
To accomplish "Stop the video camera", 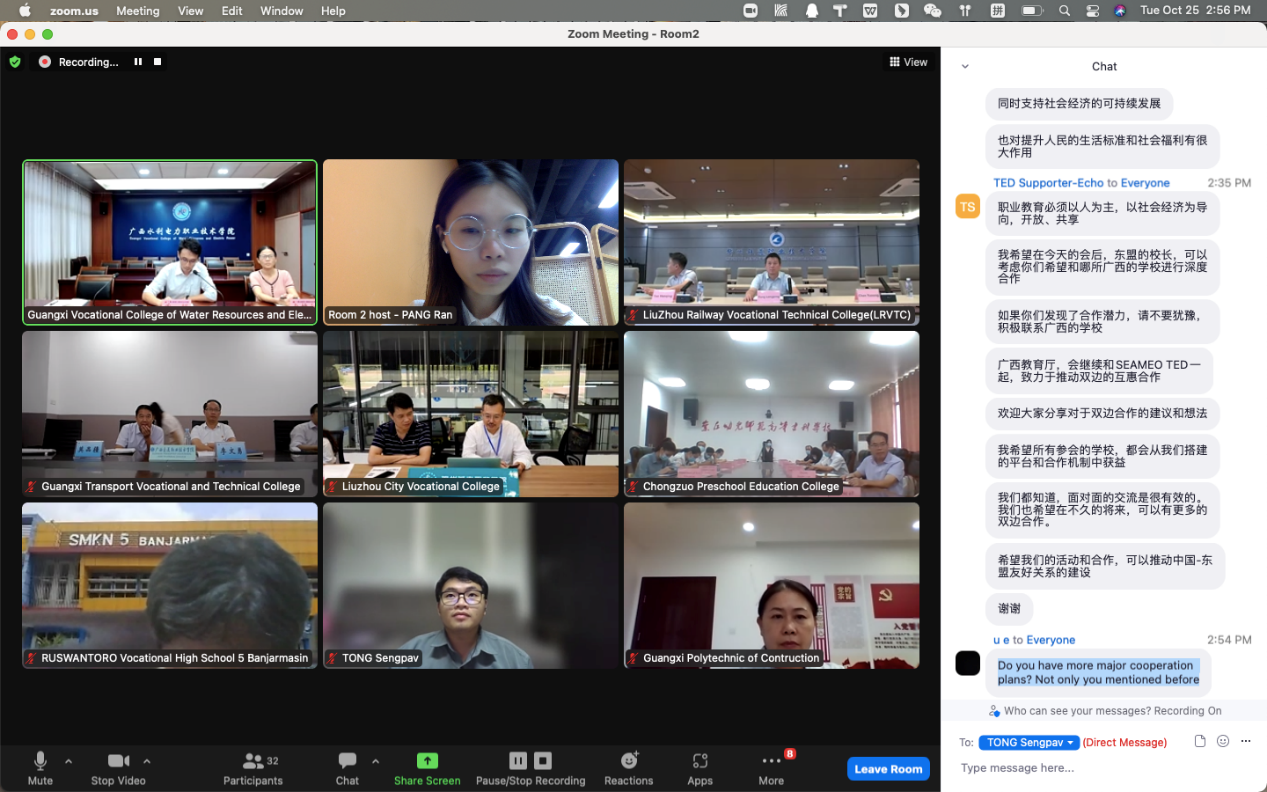I will pos(118,768).
